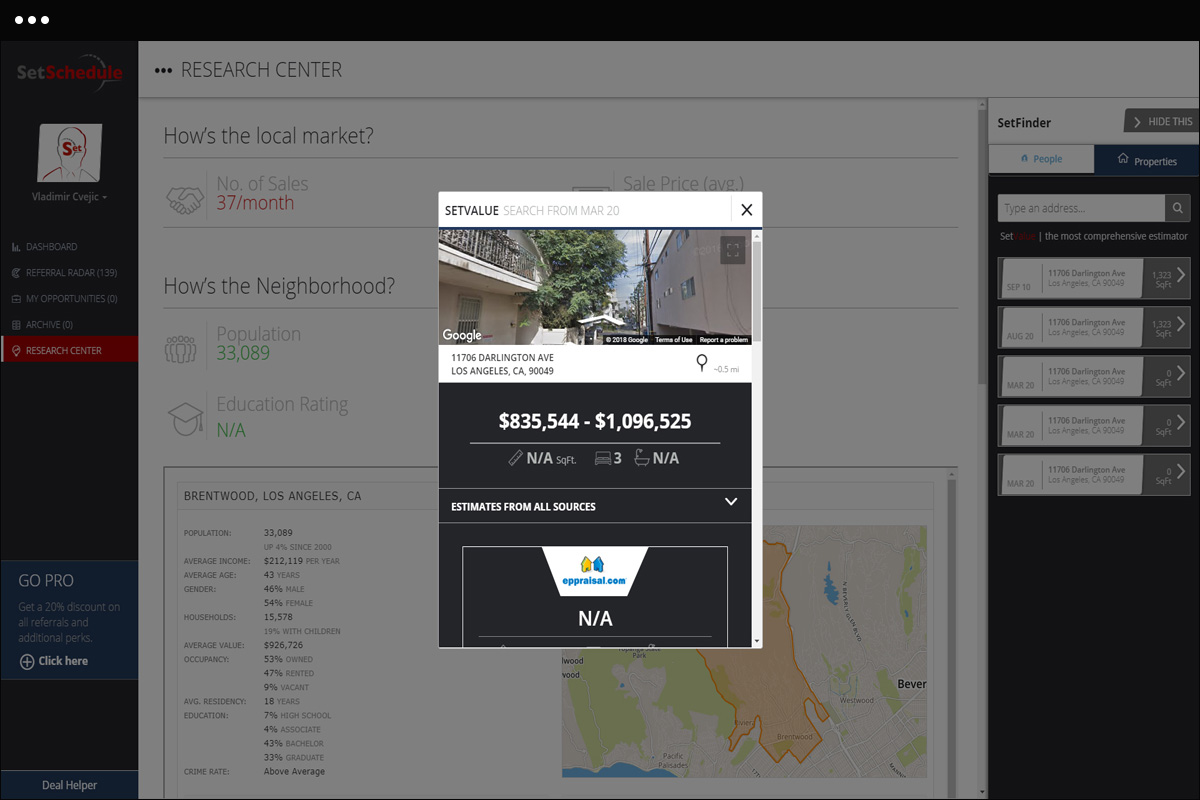Click the popup scroll down arrow
The height and width of the screenshot is (800, 1200).
tap(757, 640)
